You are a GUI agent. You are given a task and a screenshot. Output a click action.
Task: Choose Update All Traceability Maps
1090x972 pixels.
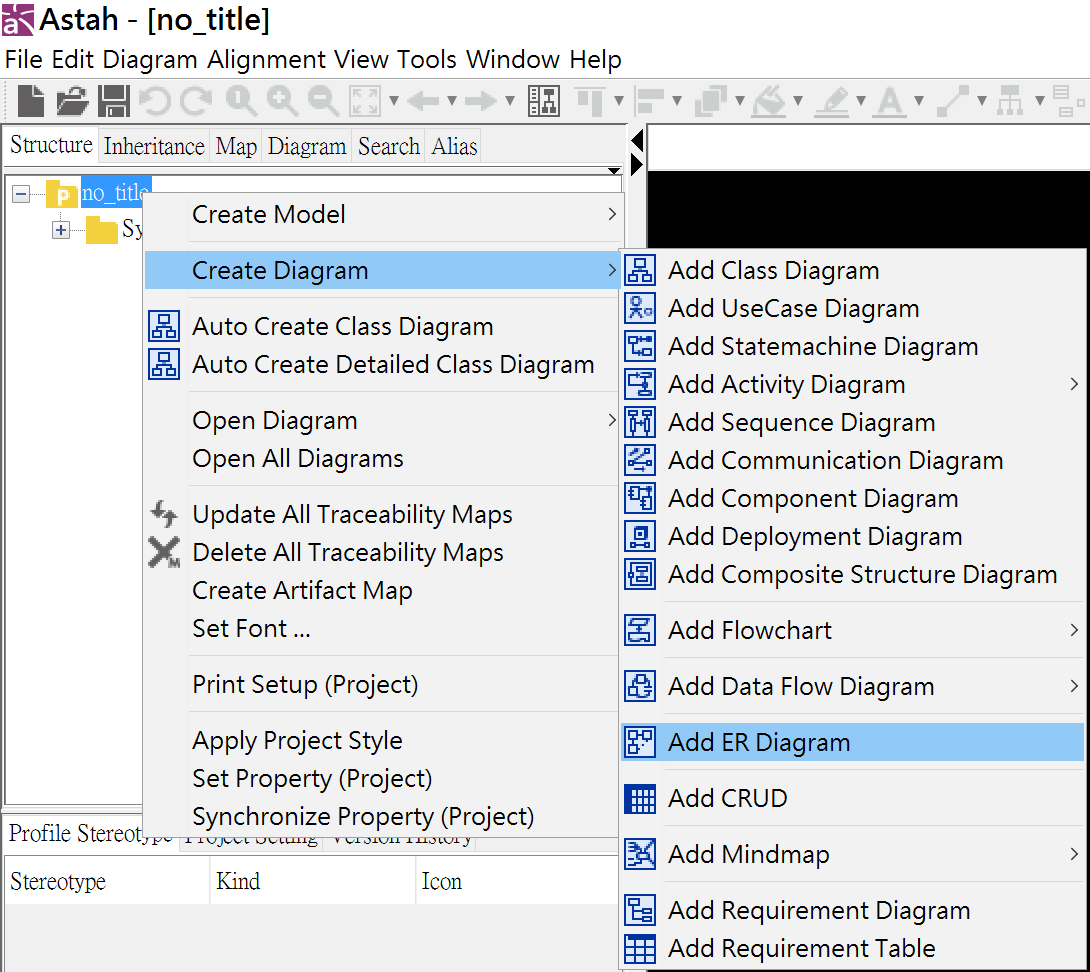point(382,515)
